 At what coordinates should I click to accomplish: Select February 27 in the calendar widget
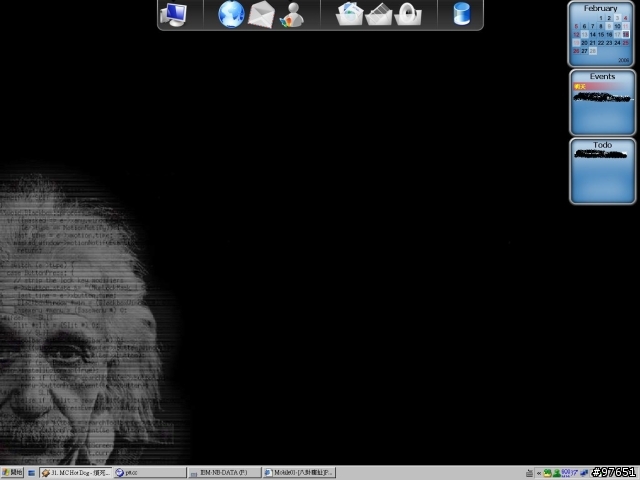point(584,51)
